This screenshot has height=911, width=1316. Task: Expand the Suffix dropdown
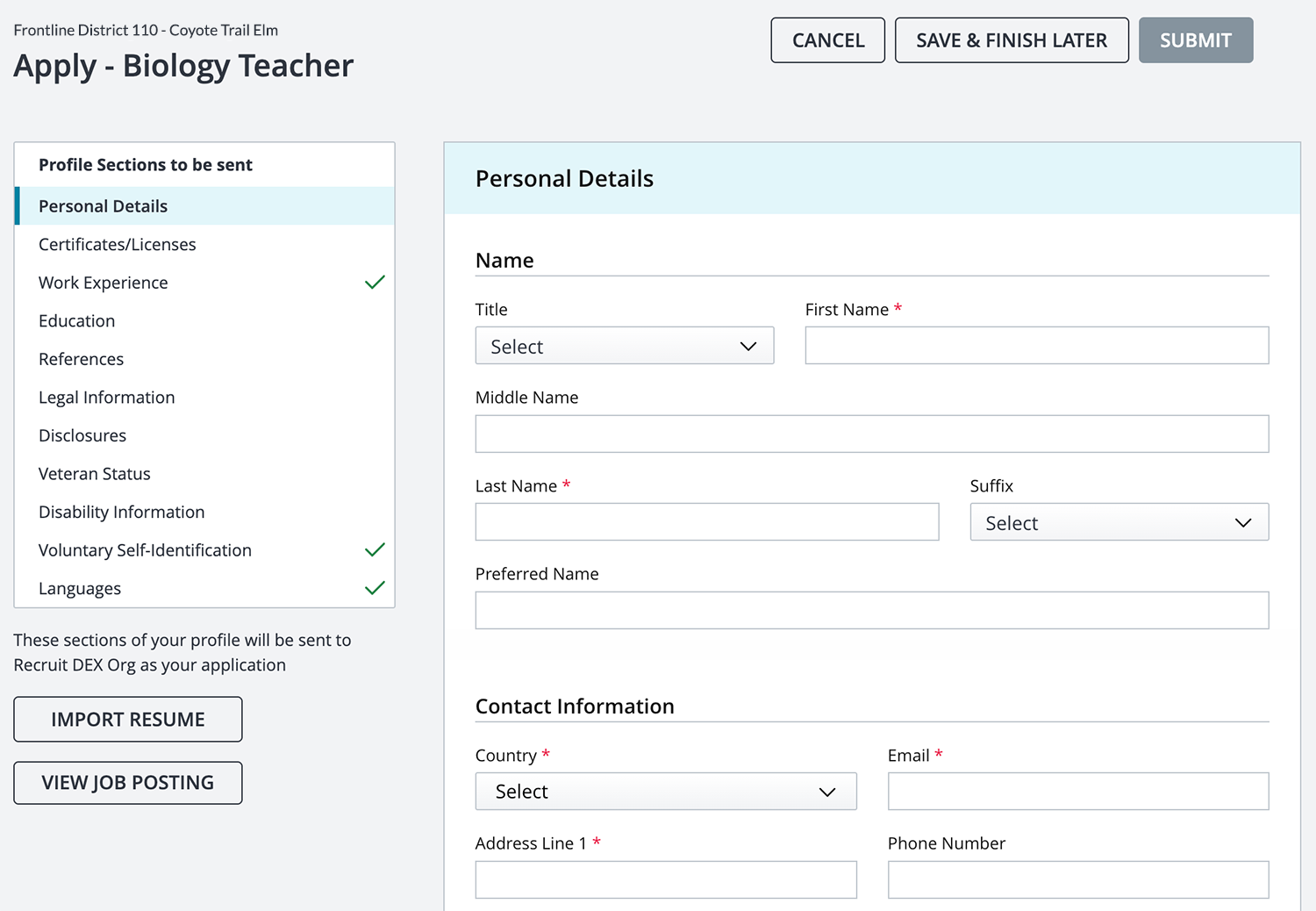1119,522
